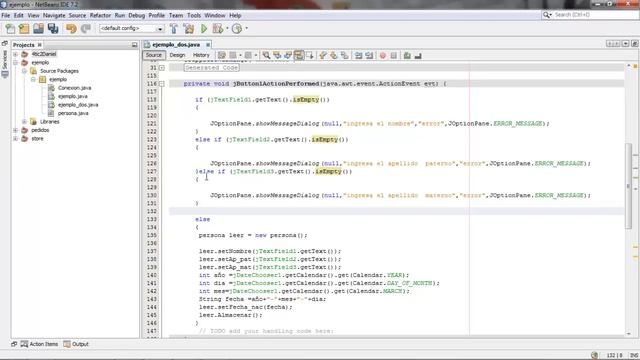Collapse the jButton1ActionPerformed method fold
The image size is (640, 360).
click(162, 84)
